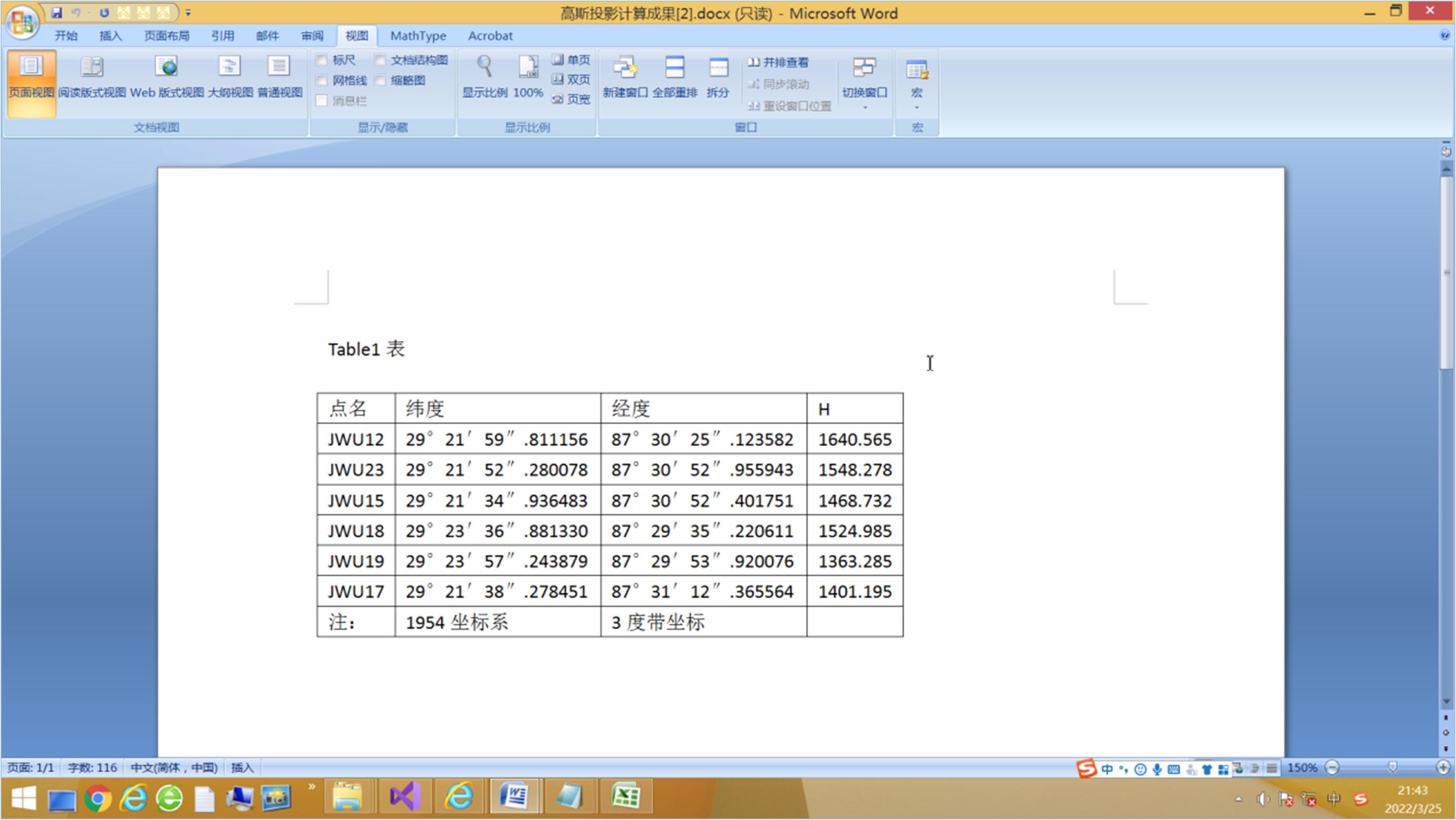Click Page Width button (页宽)
Viewport: 1456px width, 820px height.
pyautogui.click(x=571, y=99)
